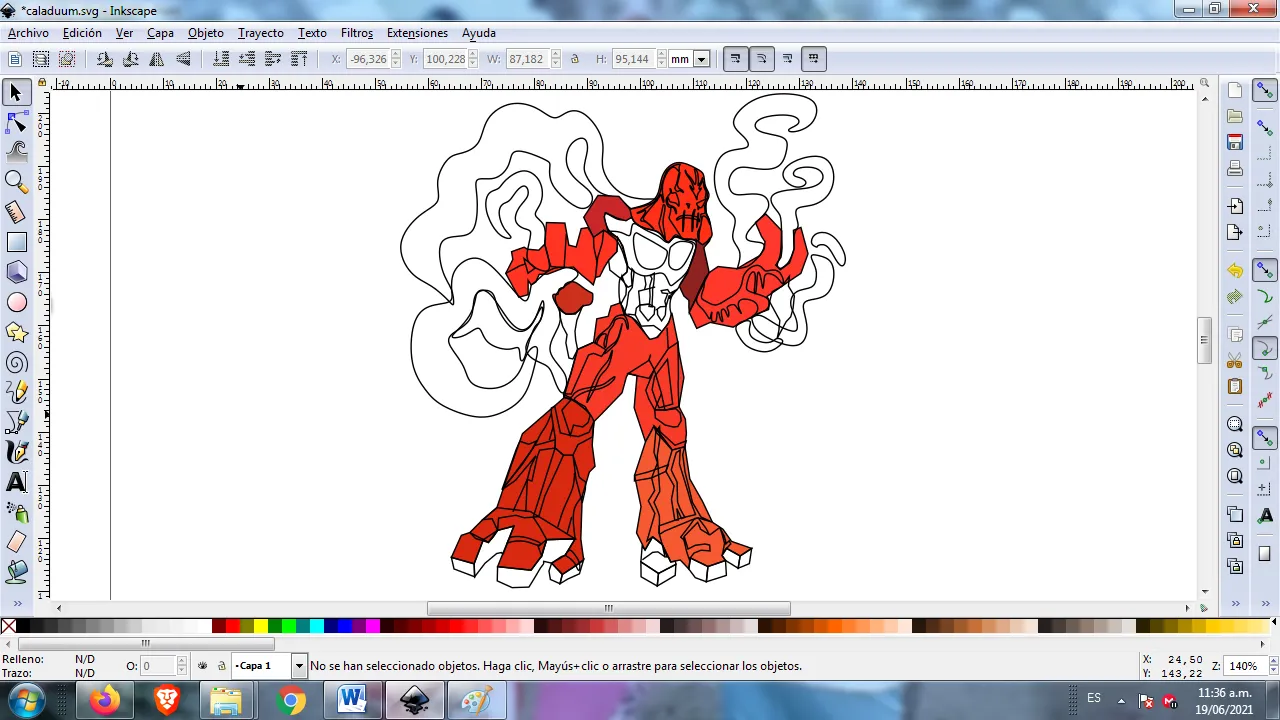Rotate selection 90° clockwise
Image resolution: width=1280 pixels, height=720 pixels.
click(130, 59)
